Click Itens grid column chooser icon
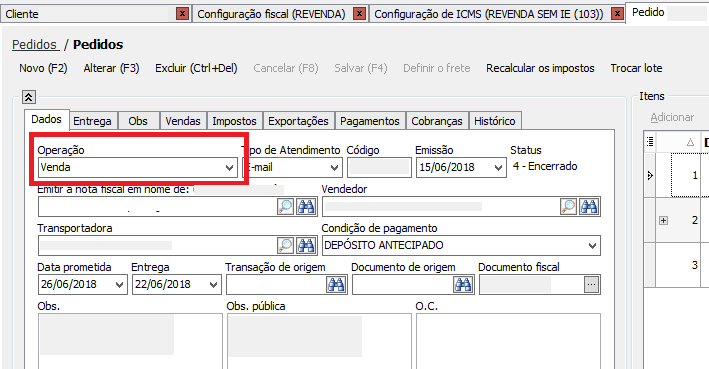 coord(650,142)
